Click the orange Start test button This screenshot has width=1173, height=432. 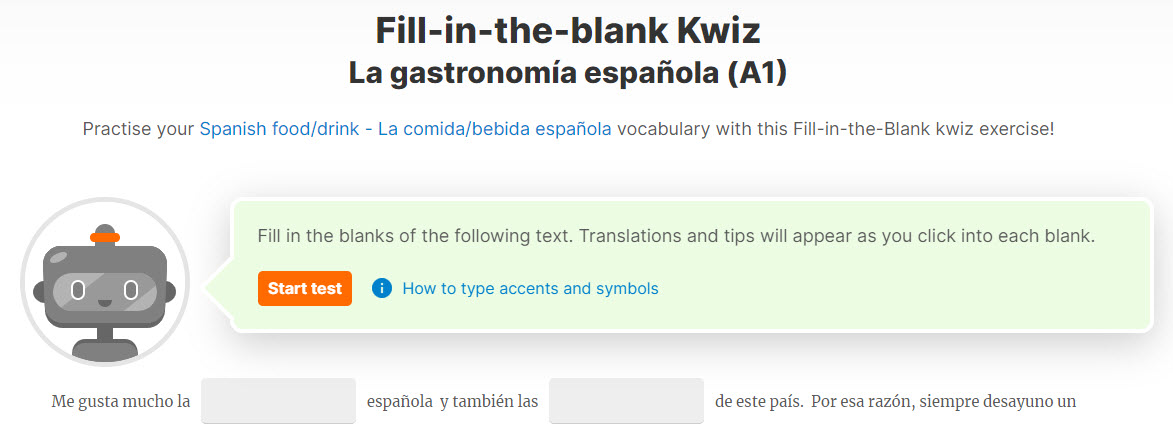304,288
